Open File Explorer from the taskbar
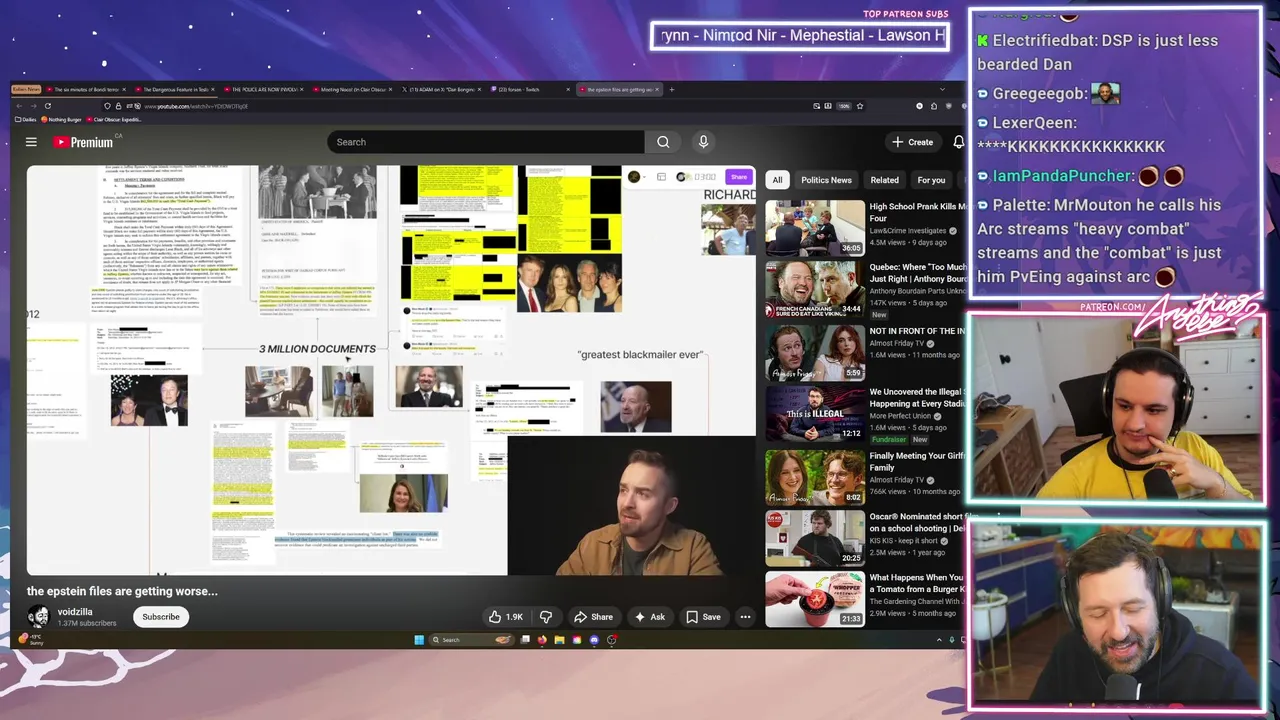1280x720 pixels. click(x=560, y=640)
